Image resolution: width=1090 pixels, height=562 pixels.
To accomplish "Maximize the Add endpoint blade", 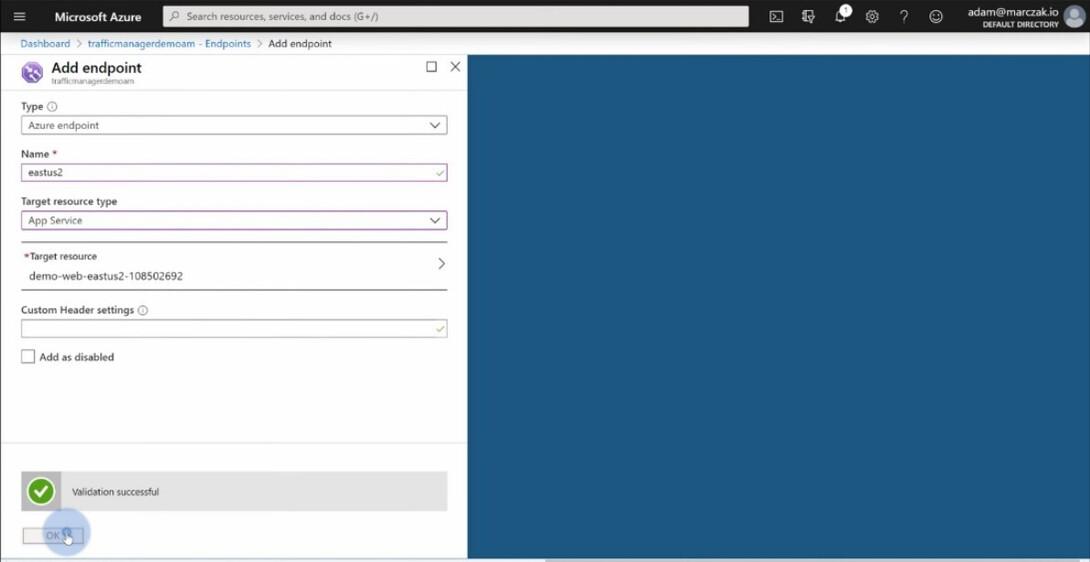I will (431, 67).
